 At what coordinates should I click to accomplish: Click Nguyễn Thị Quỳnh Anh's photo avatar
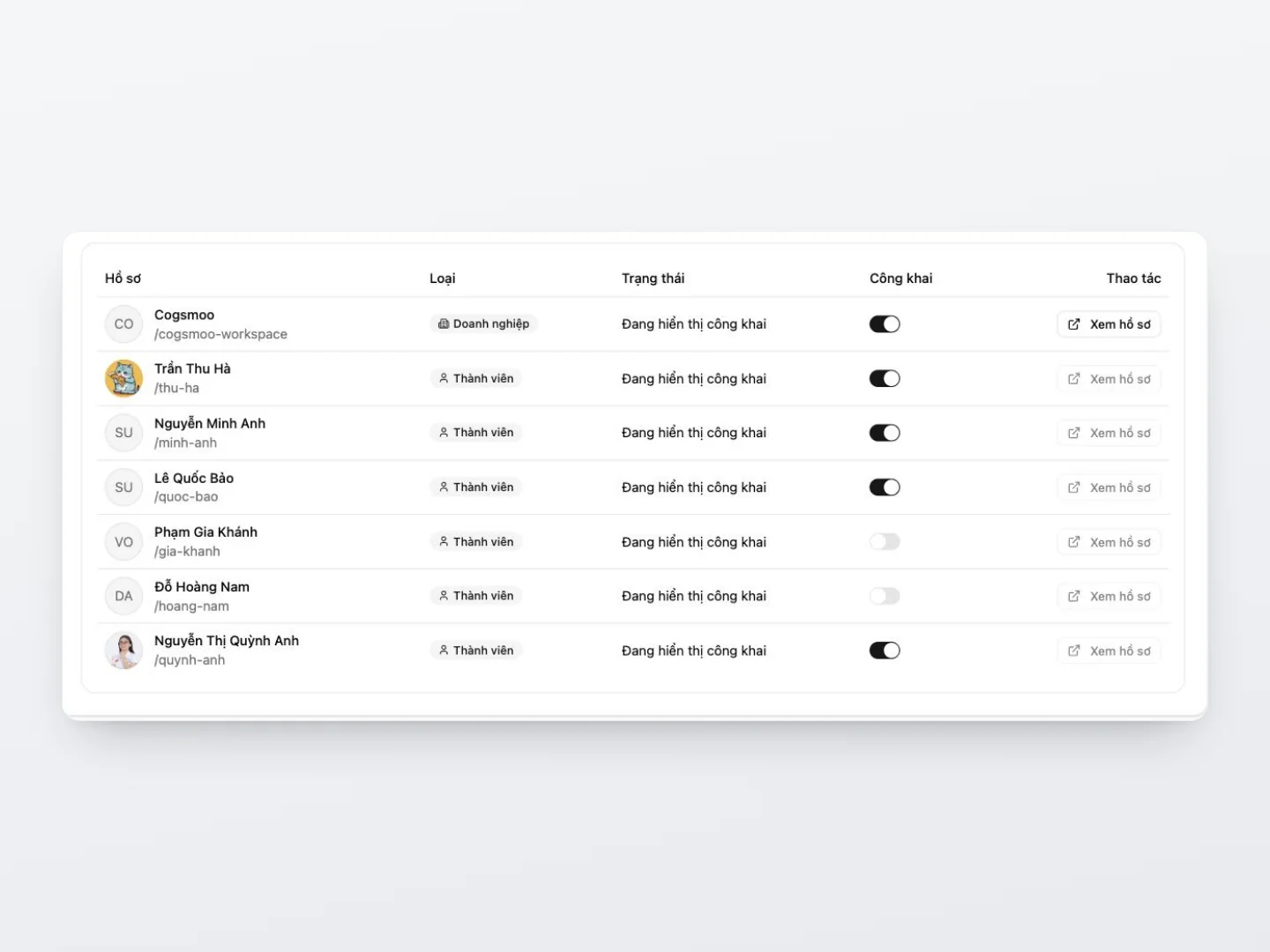(123, 651)
